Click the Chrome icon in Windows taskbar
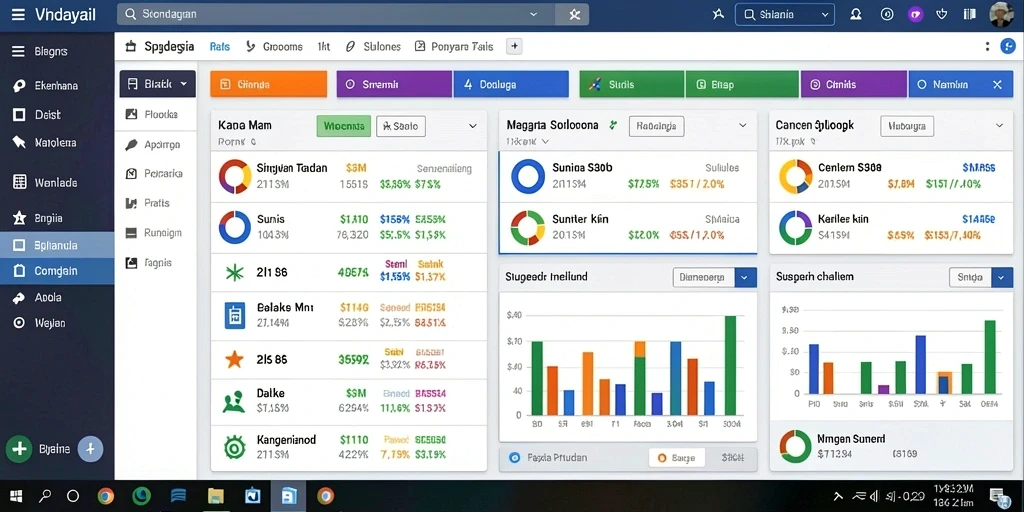1024x512 pixels. click(x=106, y=496)
